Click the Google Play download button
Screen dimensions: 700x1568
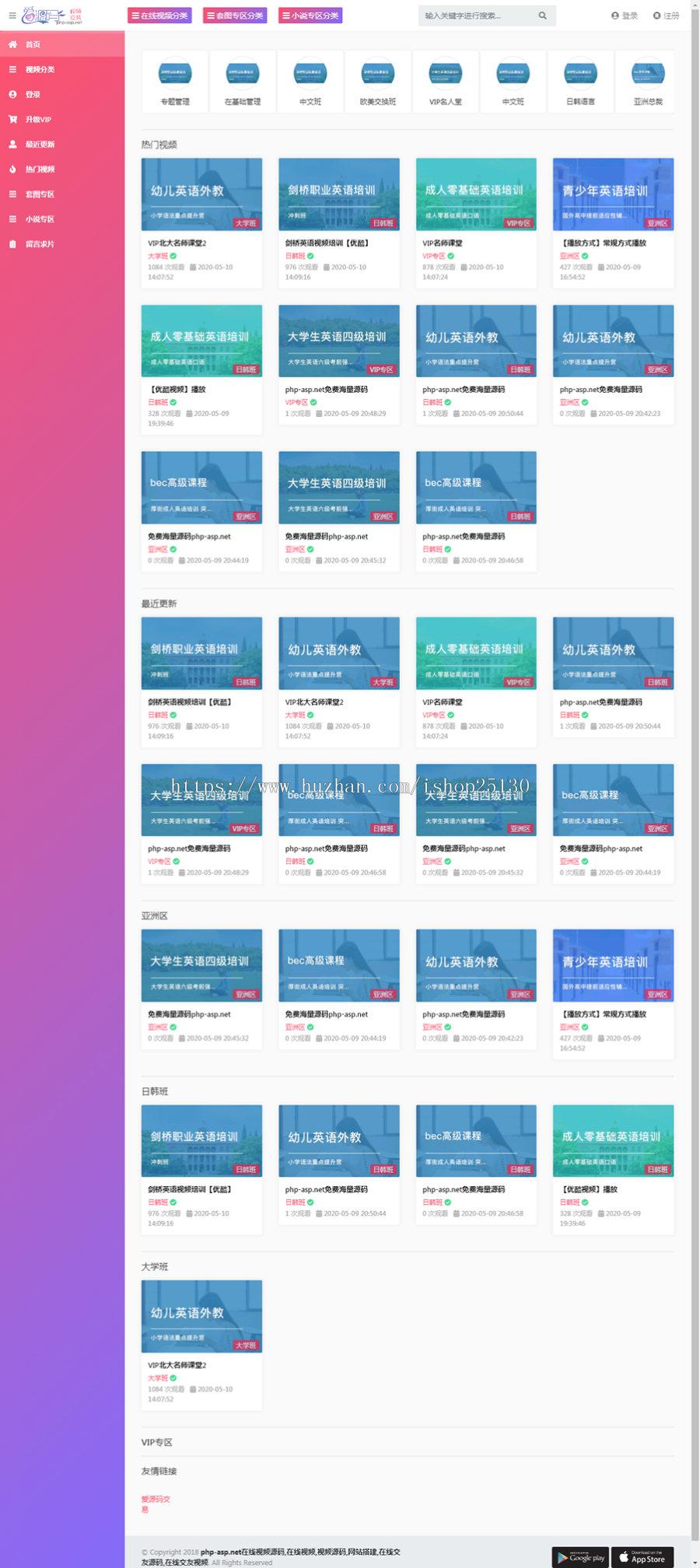pyautogui.click(x=580, y=1557)
